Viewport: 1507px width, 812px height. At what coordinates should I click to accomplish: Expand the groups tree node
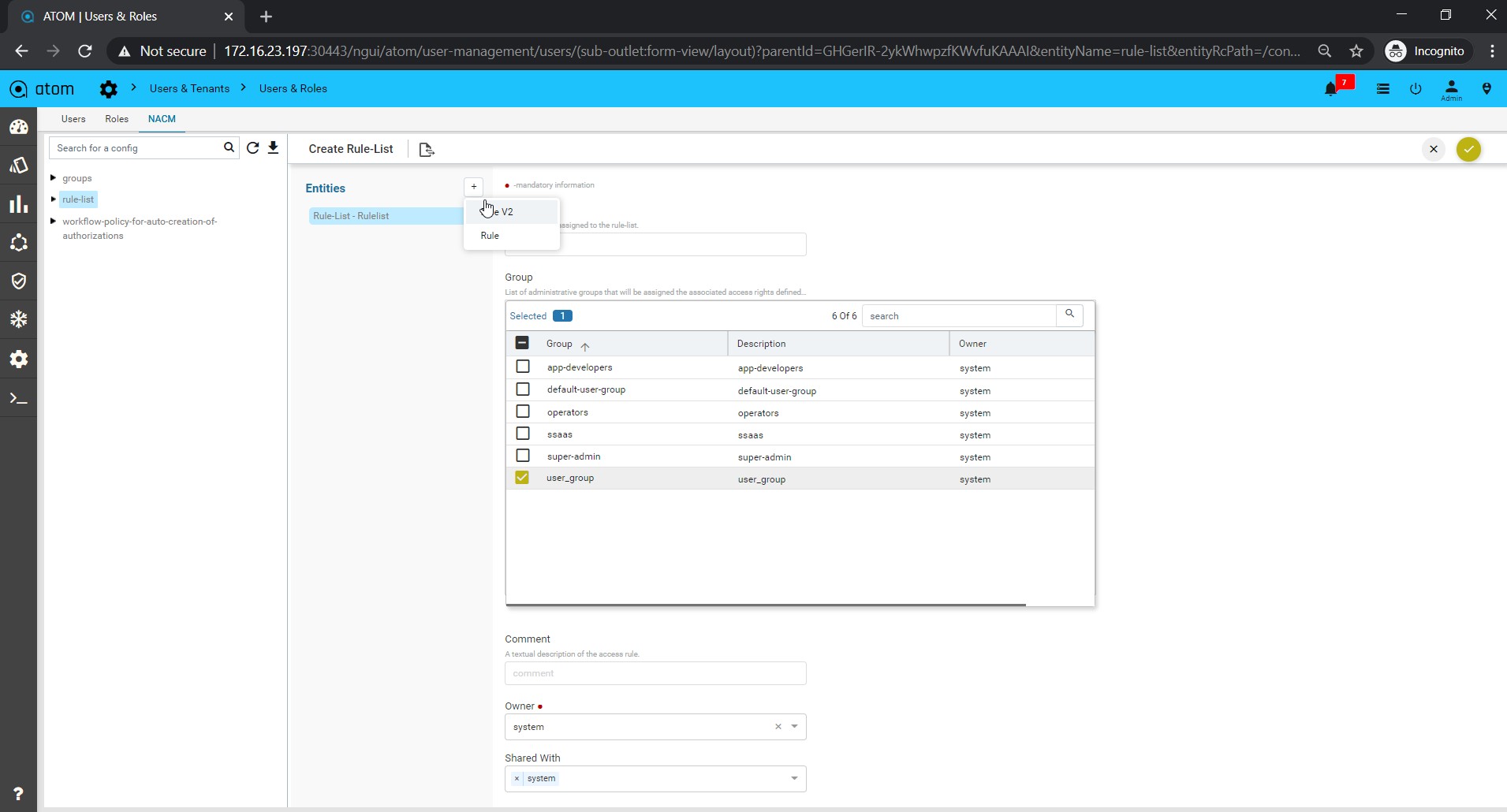point(53,178)
